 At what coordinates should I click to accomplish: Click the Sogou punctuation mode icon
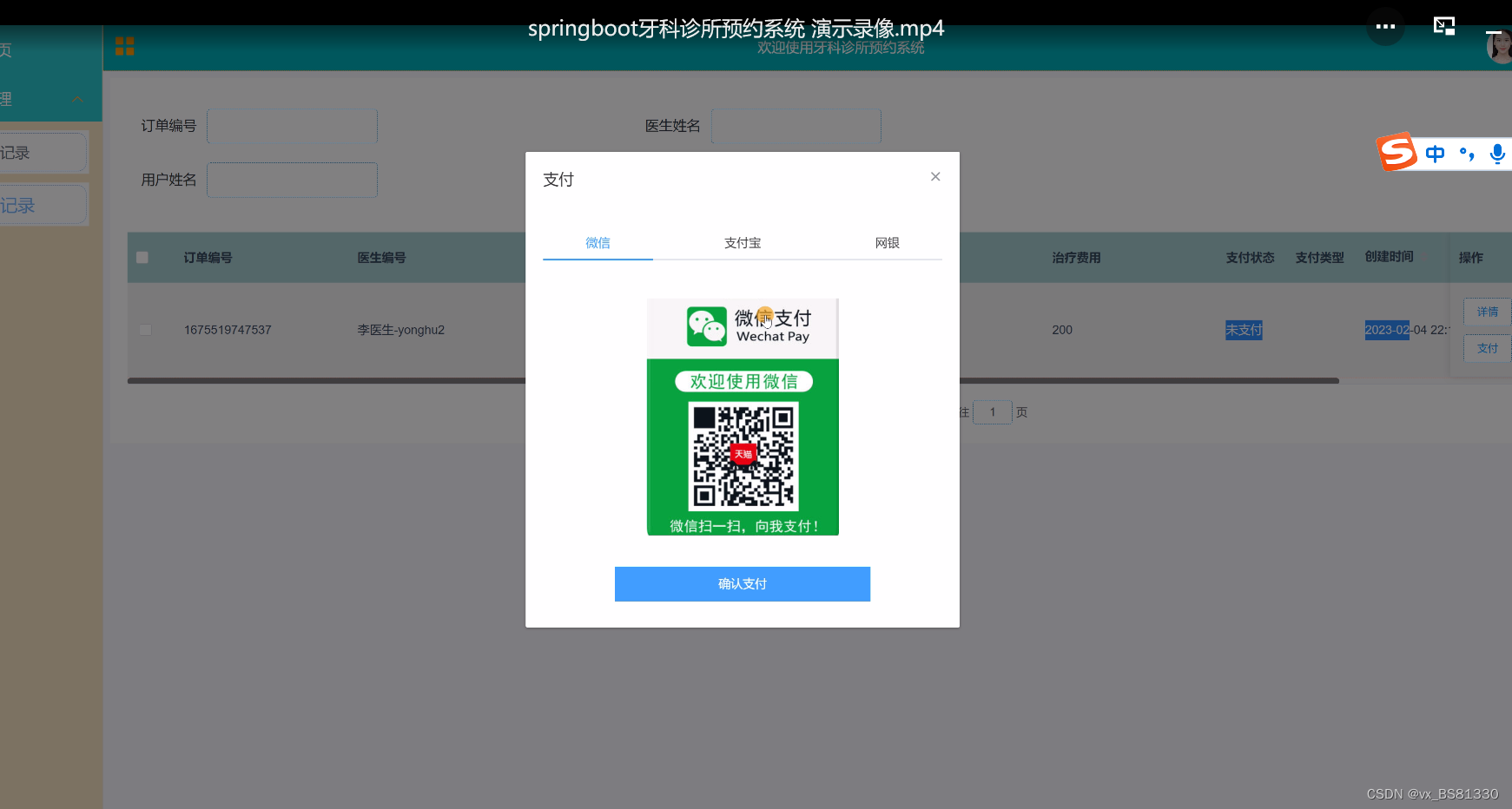click(1467, 154)
